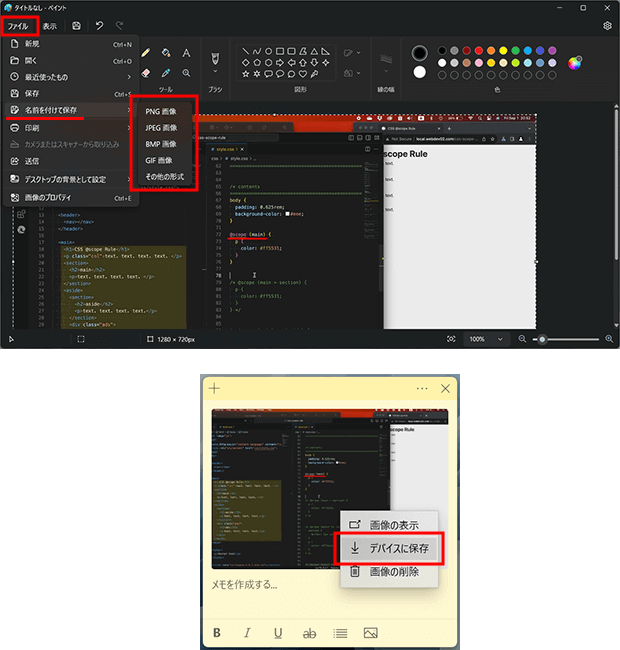Choose 画像の表示 in note context menu
Screen dimensions: 620x650
click(x=389, y=525)
